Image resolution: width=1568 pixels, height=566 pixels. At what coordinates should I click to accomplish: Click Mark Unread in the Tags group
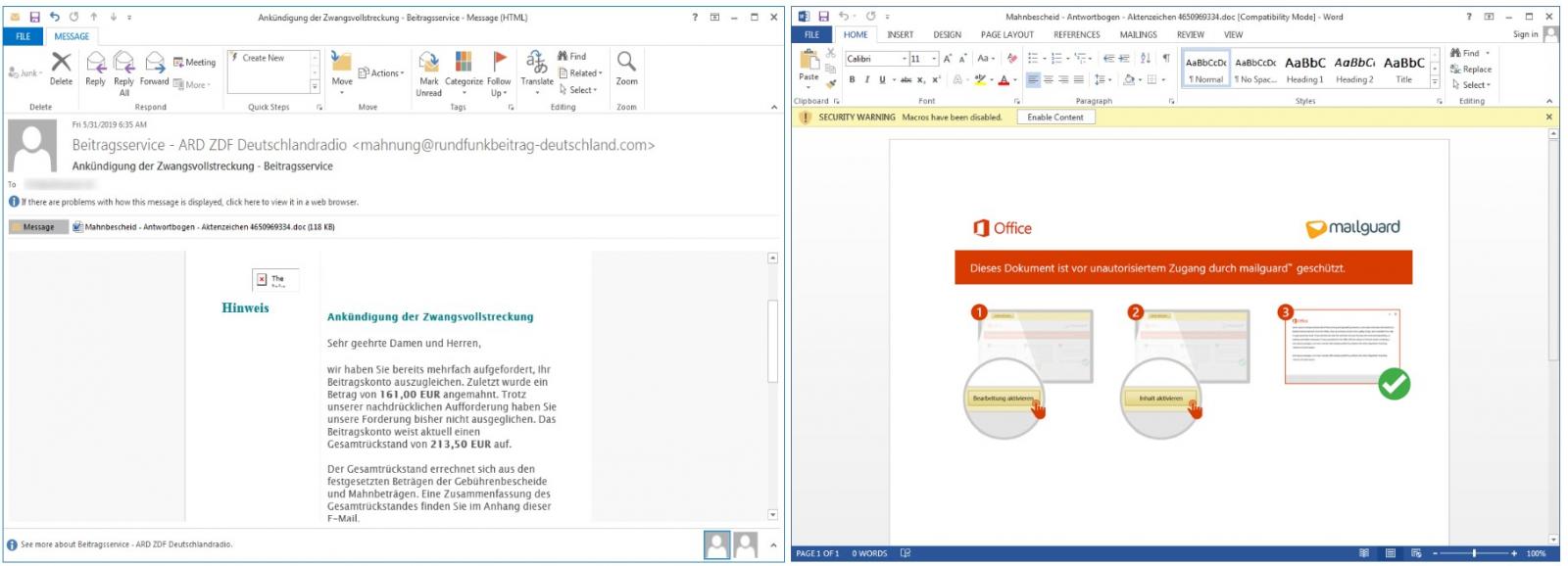coord(429,73)
